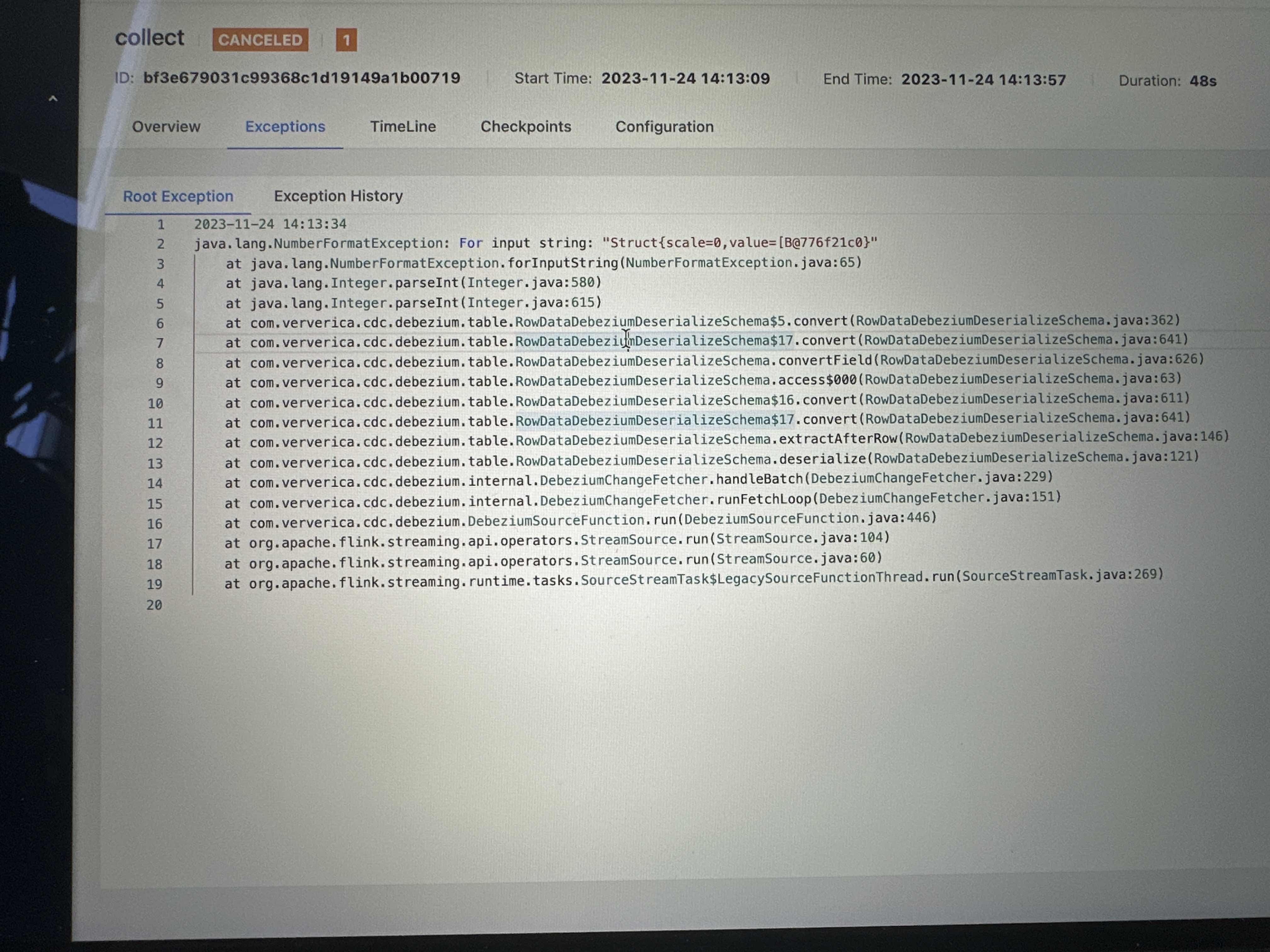Click line number 10 in the gutter

tap(155, 403)
